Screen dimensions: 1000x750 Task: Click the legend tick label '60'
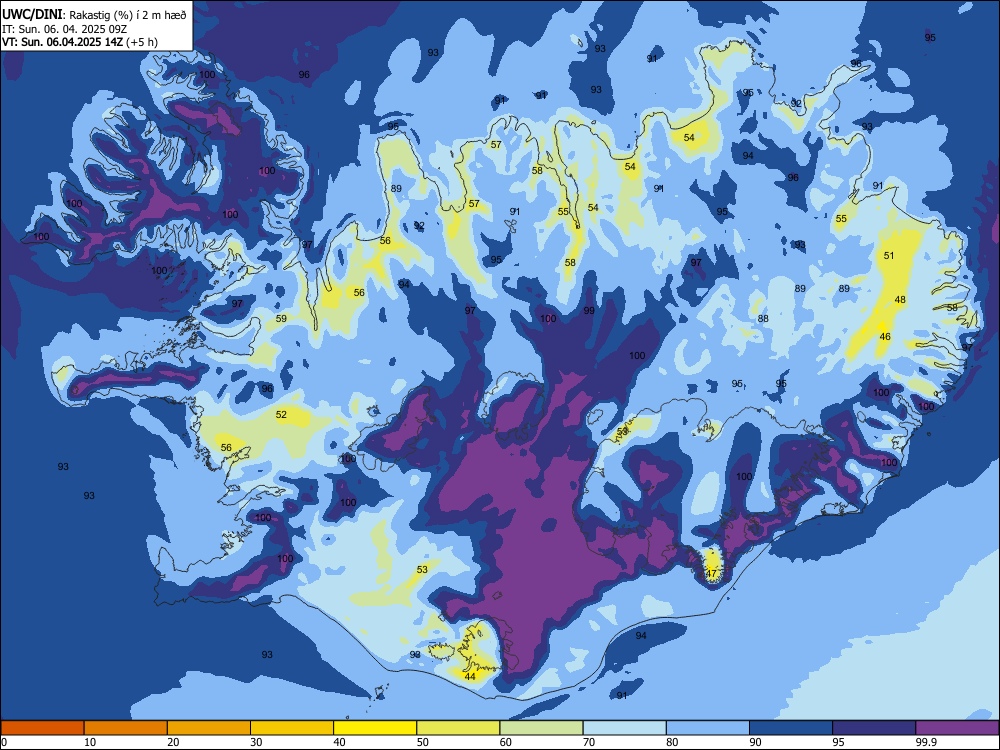click(506, 742)
